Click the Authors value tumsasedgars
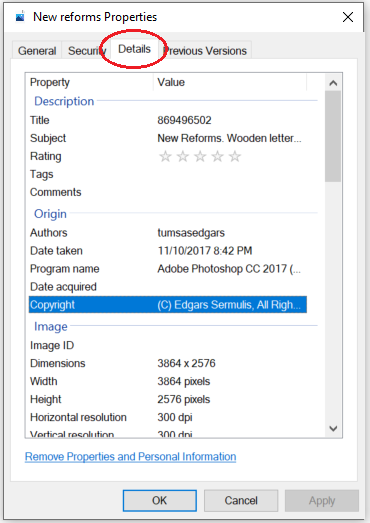The image size is (370, 523). point(191,233)
